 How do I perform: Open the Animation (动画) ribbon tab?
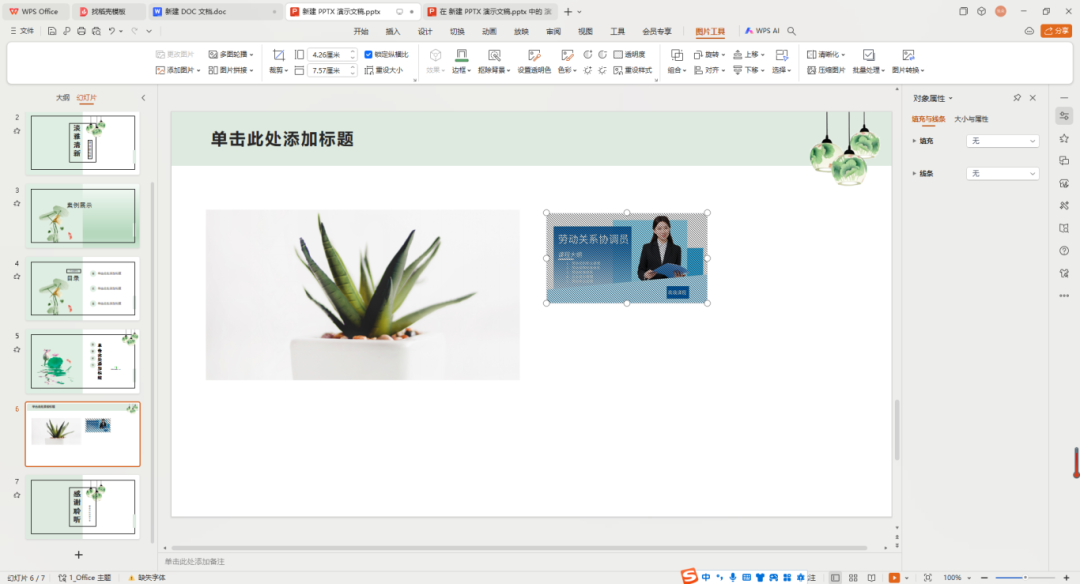tap(489, 31)
